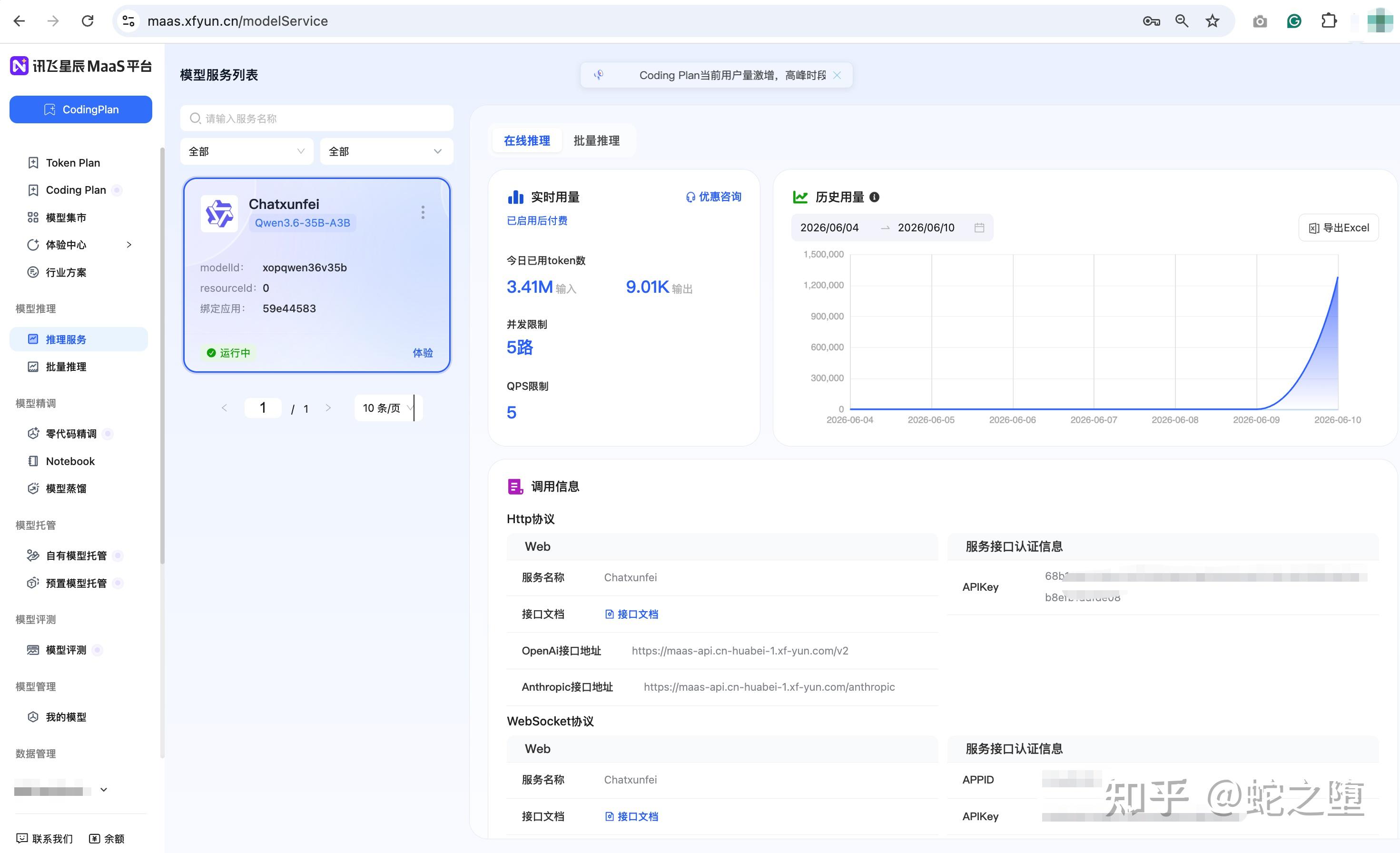
Task: Click the end date 2026/06/10
Action: [926, 228]
